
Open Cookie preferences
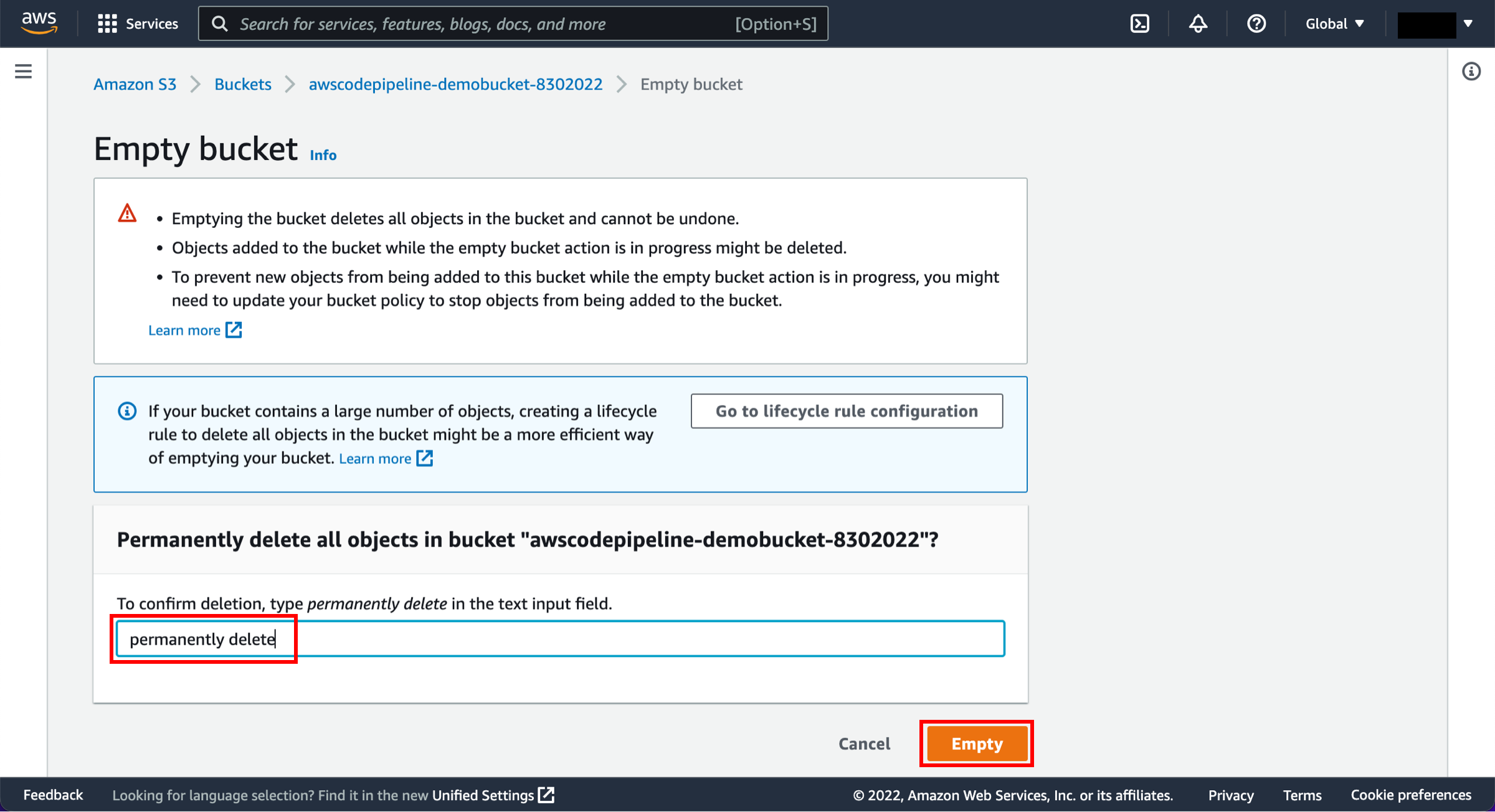click(1411, 795)
